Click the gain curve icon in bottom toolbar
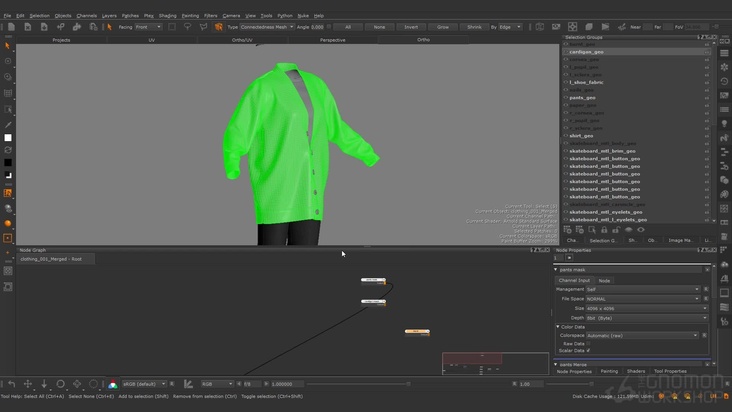 tap(188, 384)
